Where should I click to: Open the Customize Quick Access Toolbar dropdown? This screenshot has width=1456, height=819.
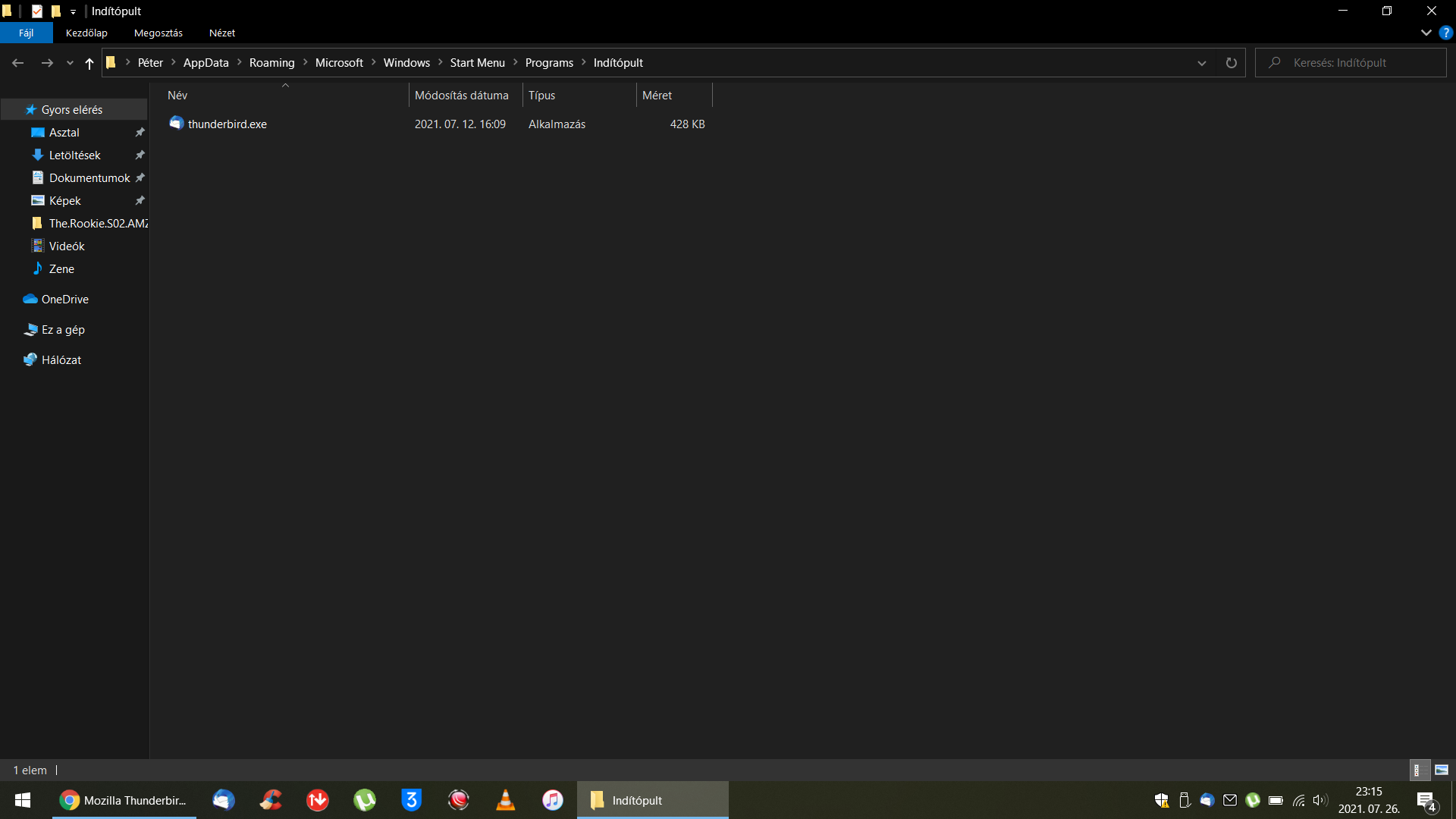pyautogui.click(x=73, y=12)
